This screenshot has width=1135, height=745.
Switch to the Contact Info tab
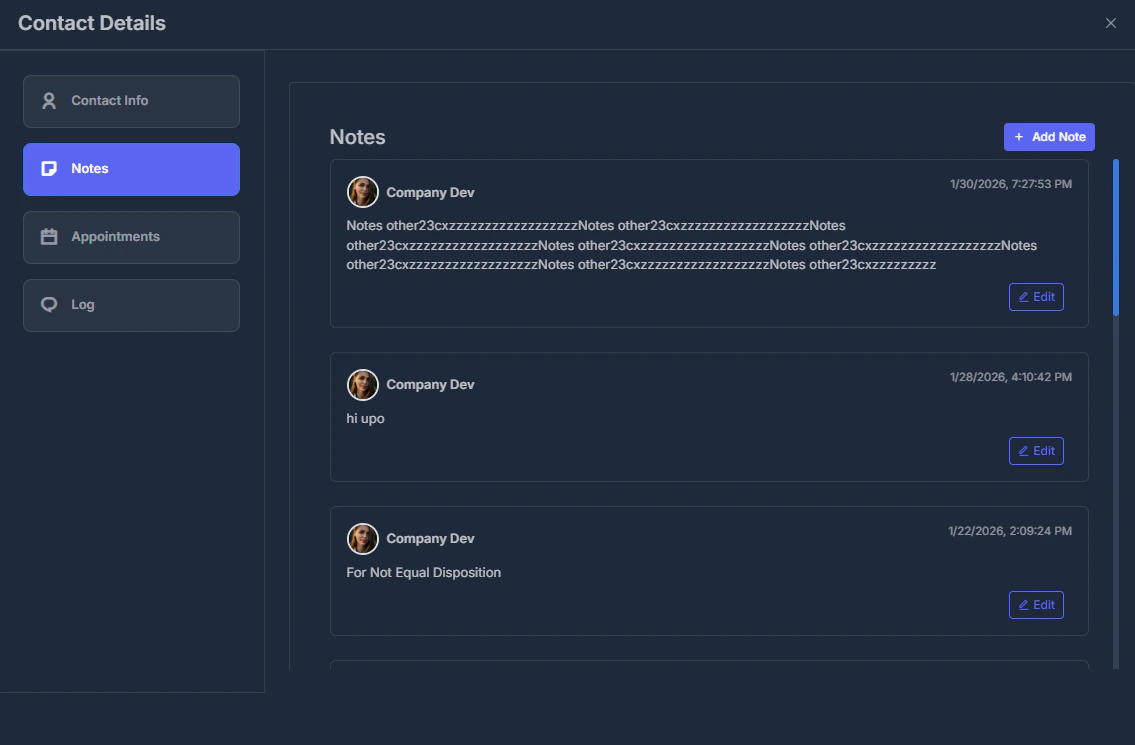point(131,100)
